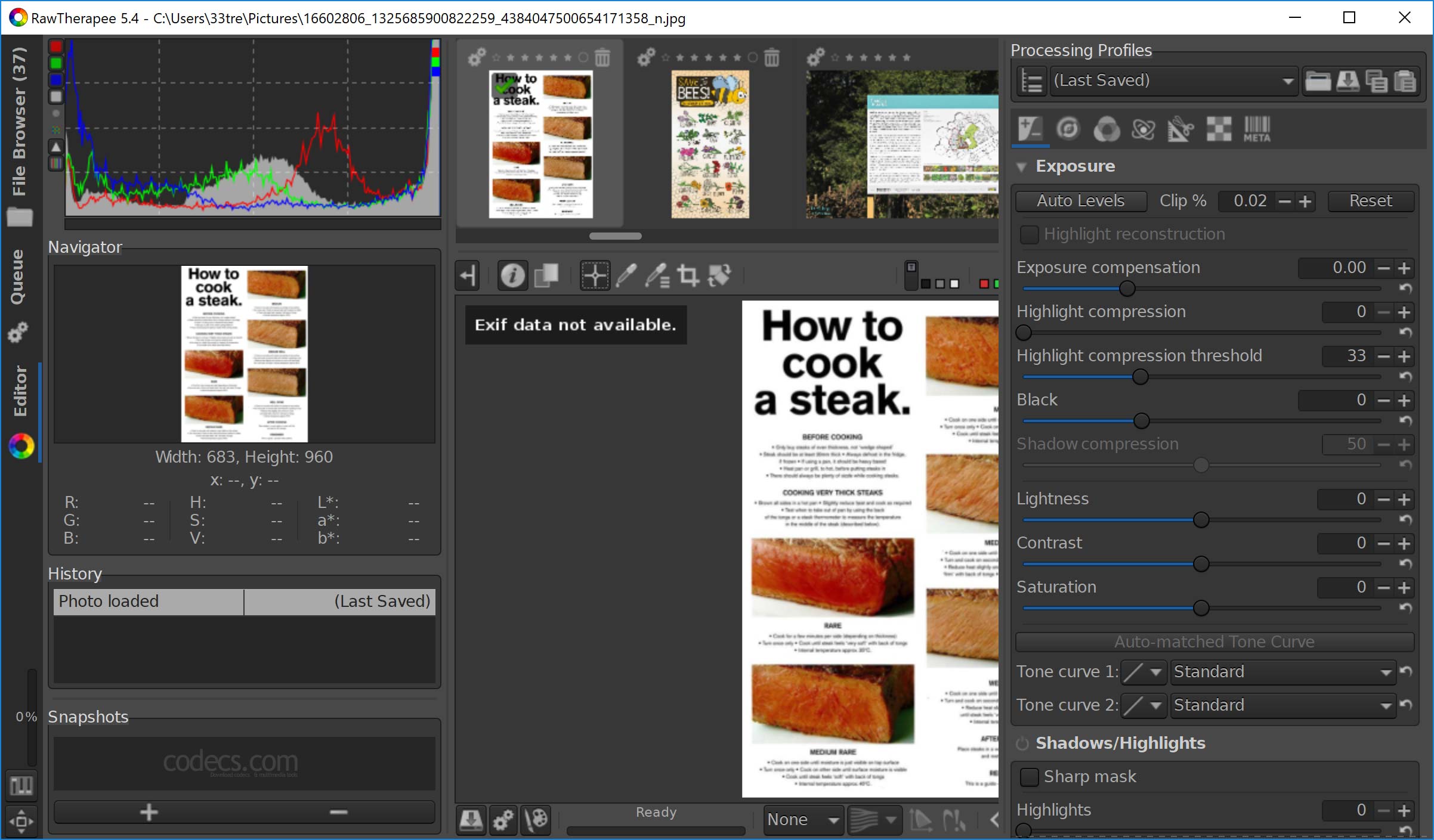Viewport: 1434px width, 840px height.
Task: Open Tone curve 2 type selector
Action: click(1143, 705)
